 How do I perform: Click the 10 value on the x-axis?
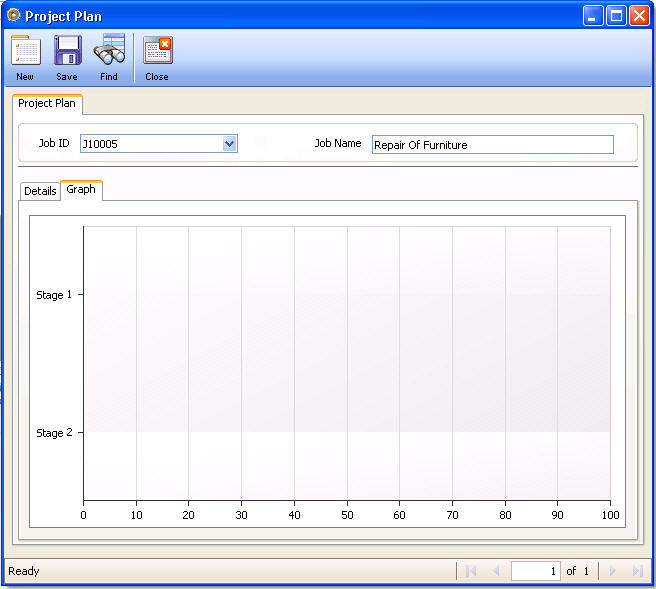[x=136, y=515]
